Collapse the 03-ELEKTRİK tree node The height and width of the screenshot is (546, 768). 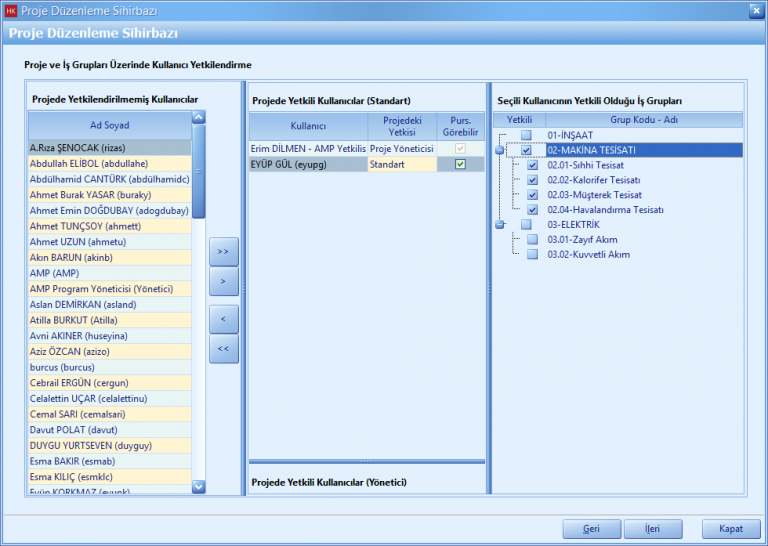coord(499,225)
